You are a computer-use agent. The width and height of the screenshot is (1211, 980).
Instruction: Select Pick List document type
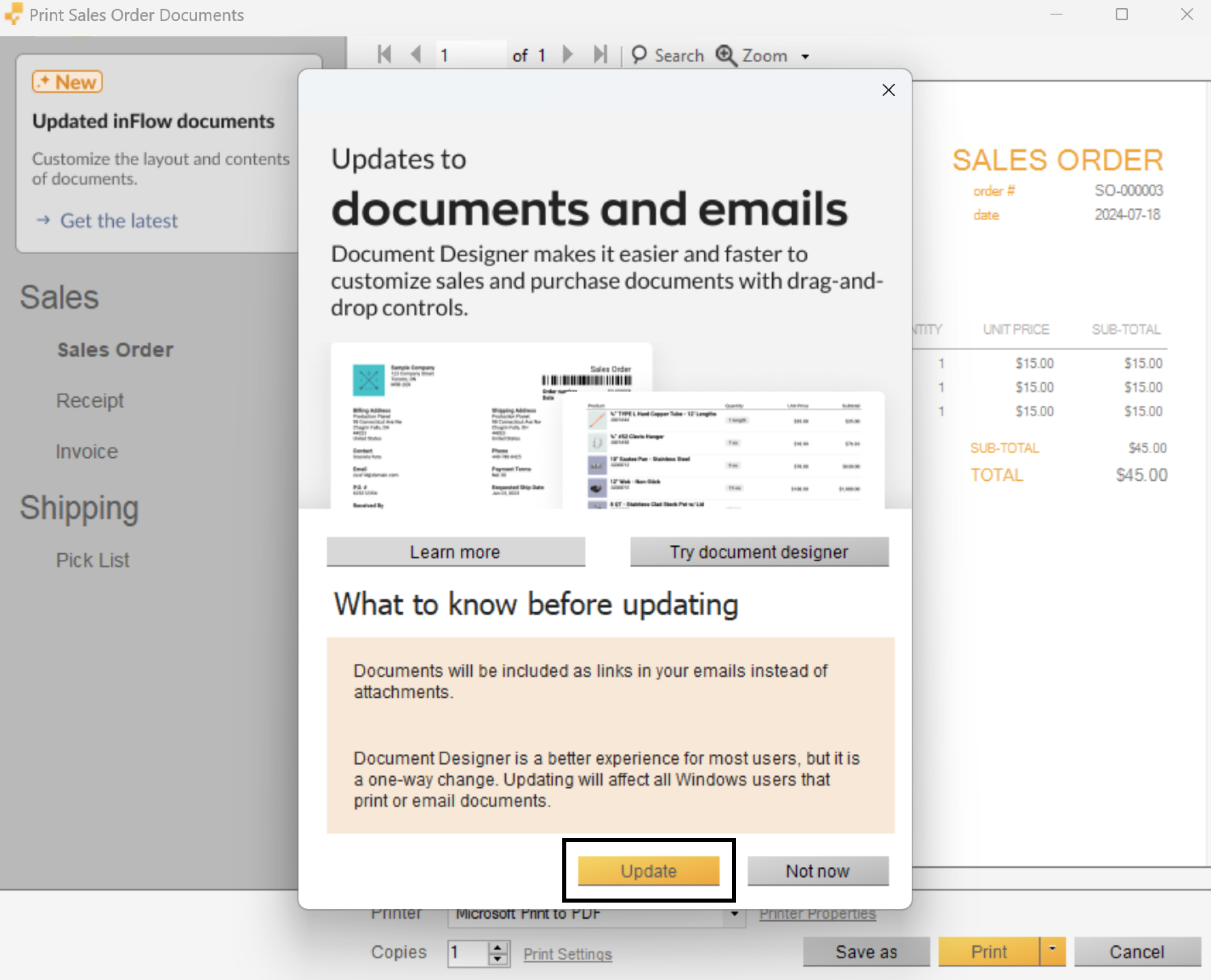[x=93, y=560]
